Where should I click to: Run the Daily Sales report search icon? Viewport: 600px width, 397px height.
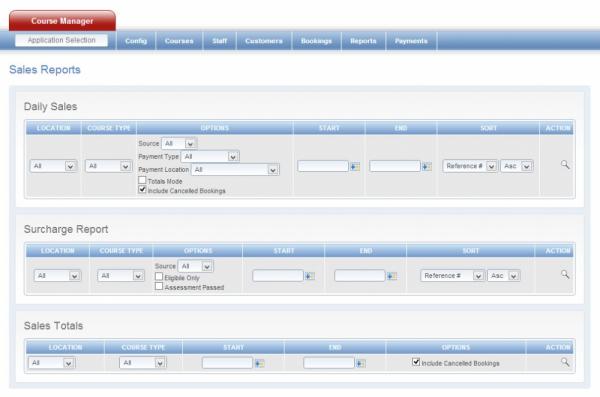pyautogui.click(x=565, y=165)
